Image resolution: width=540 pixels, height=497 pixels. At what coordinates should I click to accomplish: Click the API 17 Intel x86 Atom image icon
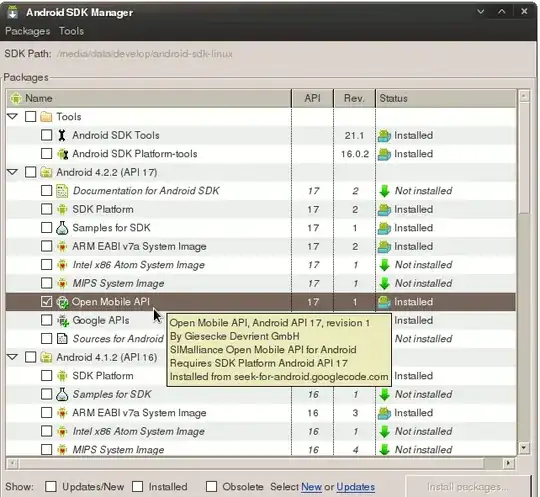pos(62,265)
